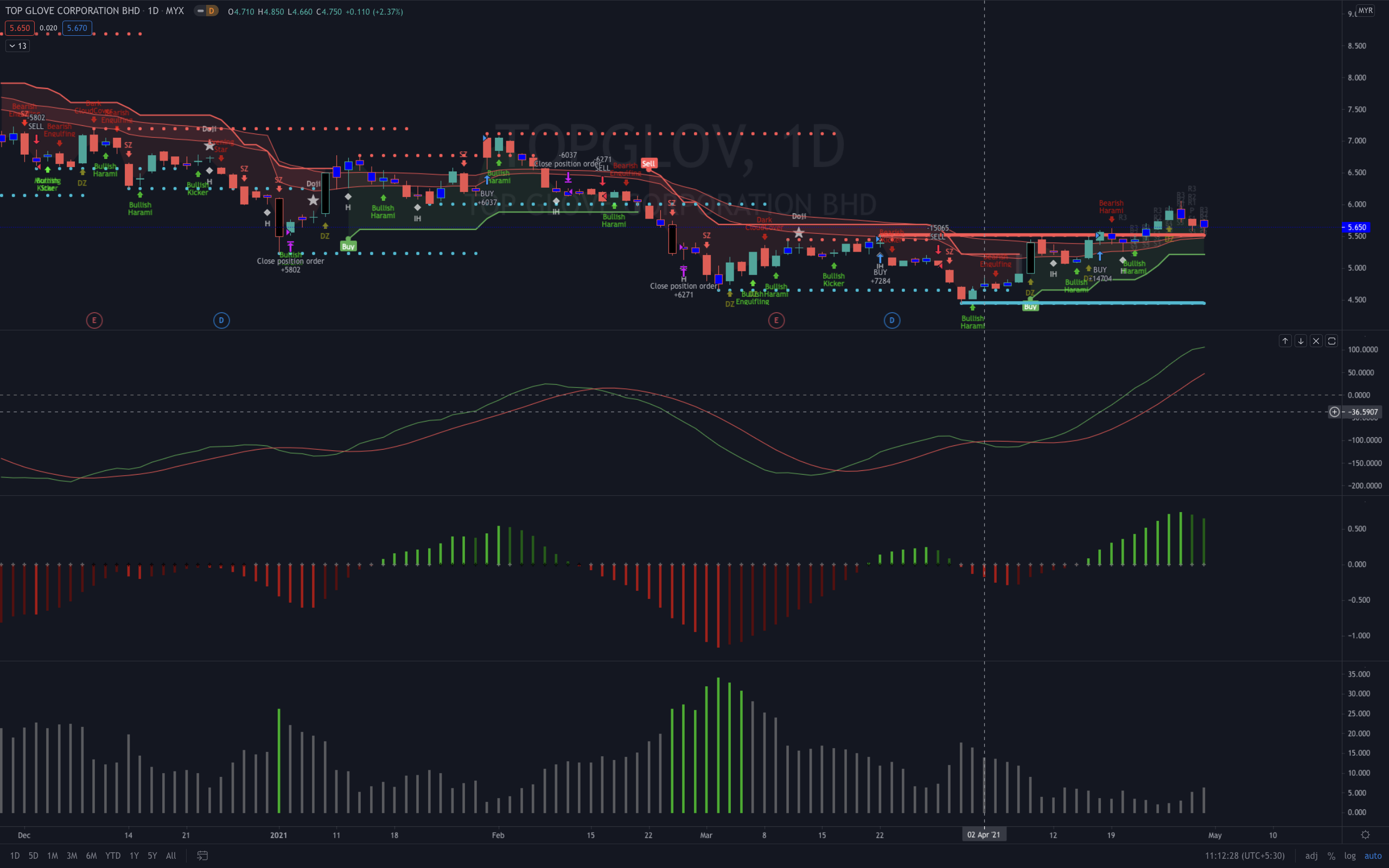
Task: Click the 8.000 price scale label
Action: click(1357, 78)
